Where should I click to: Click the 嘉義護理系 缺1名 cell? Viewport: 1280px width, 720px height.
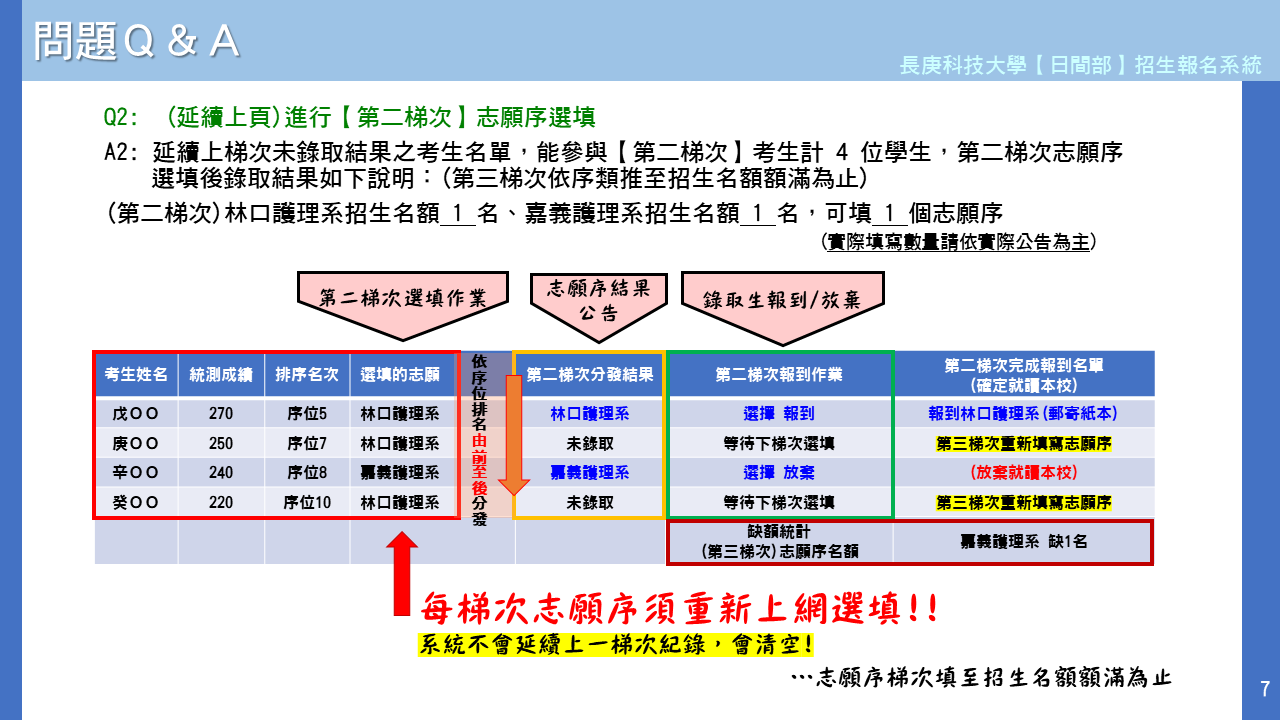pyautogui.click(x=1023, y=541)
